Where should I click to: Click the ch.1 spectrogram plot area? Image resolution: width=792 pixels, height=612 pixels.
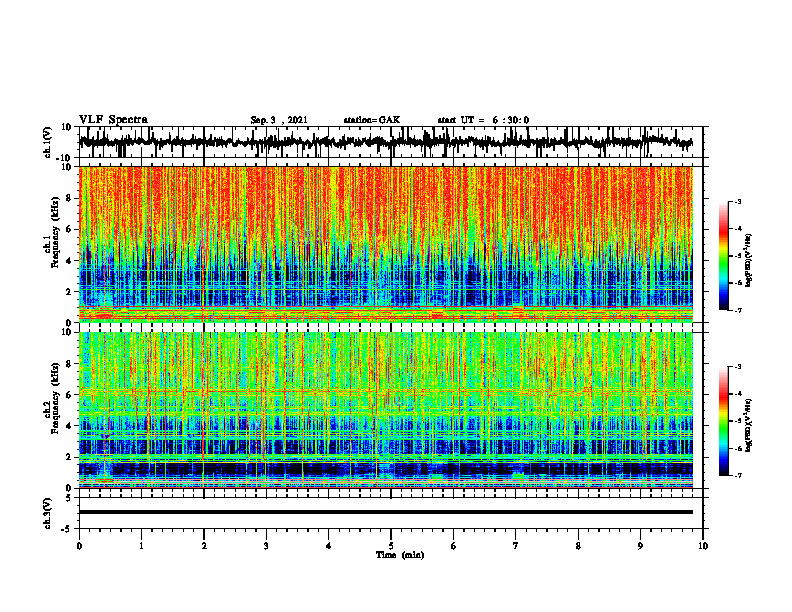[386, 244]
